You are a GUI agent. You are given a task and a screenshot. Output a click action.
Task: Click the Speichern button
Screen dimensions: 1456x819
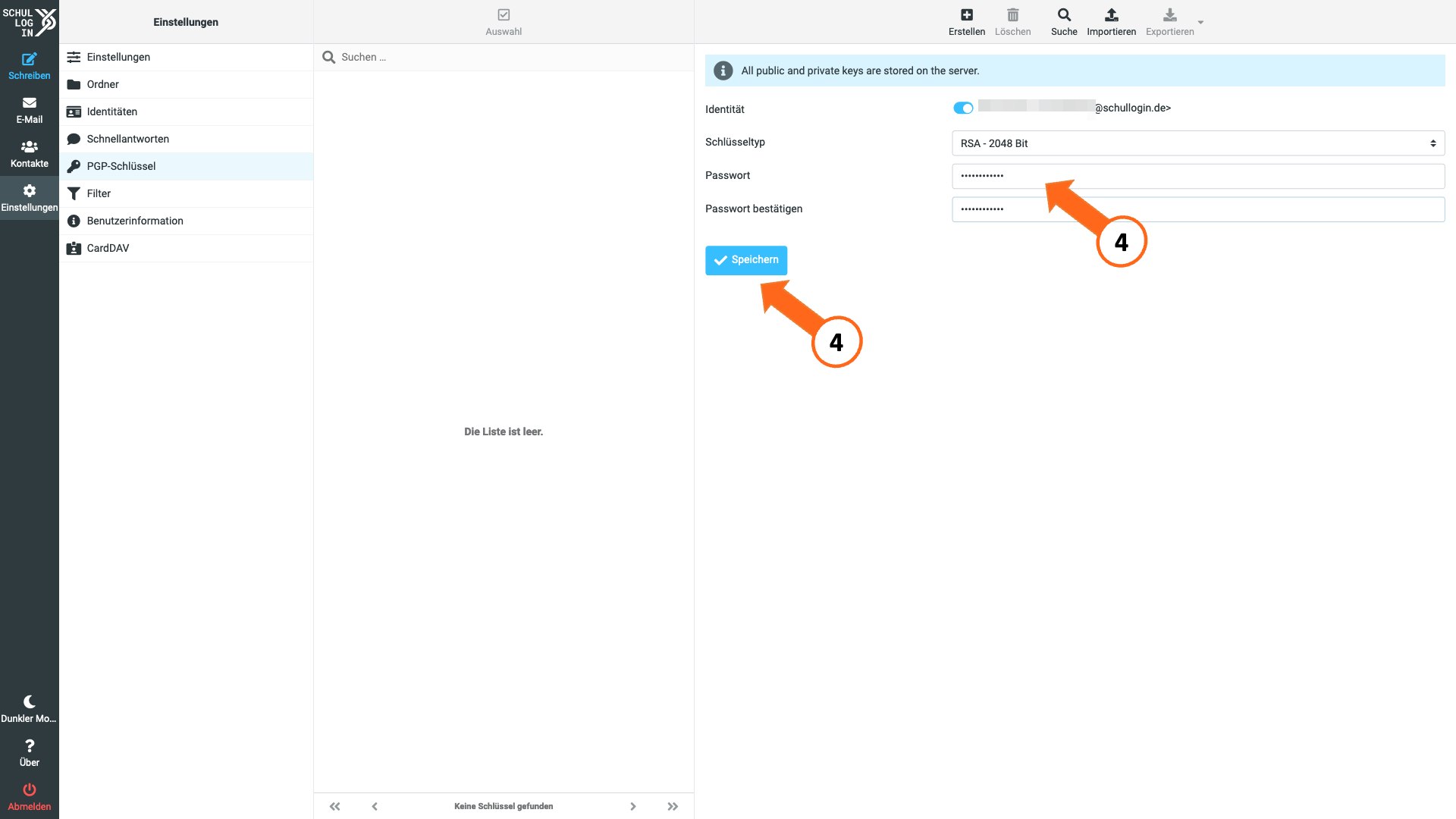pos(746,260)
